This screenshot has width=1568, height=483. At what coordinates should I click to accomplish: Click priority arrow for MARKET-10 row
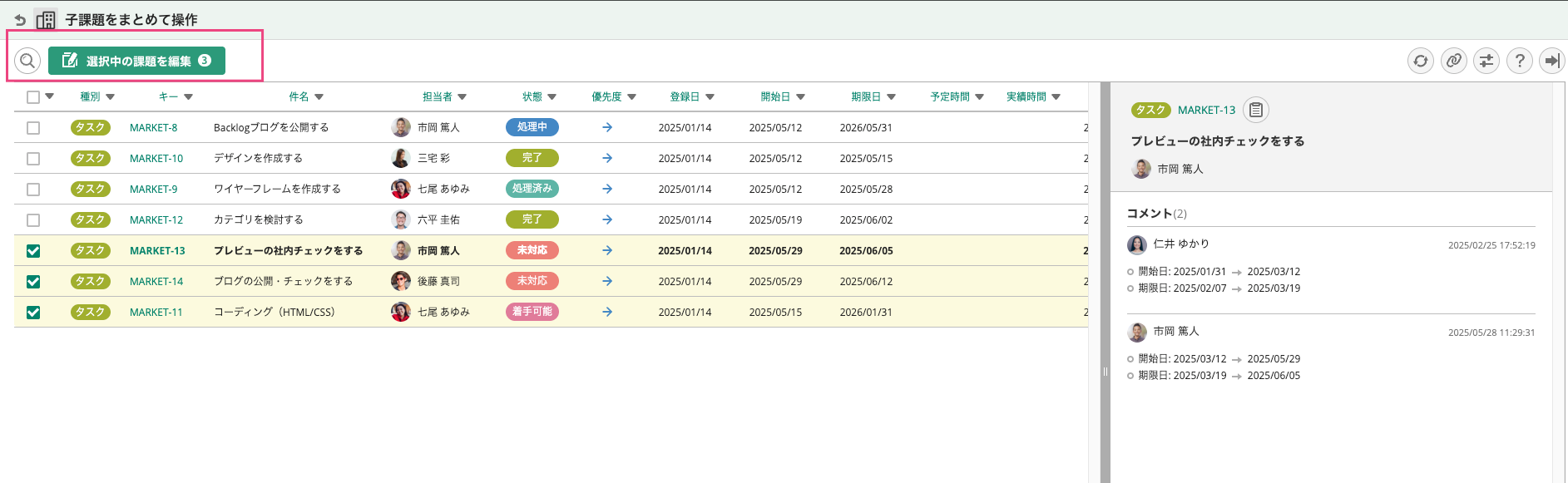tap(607, 158)
